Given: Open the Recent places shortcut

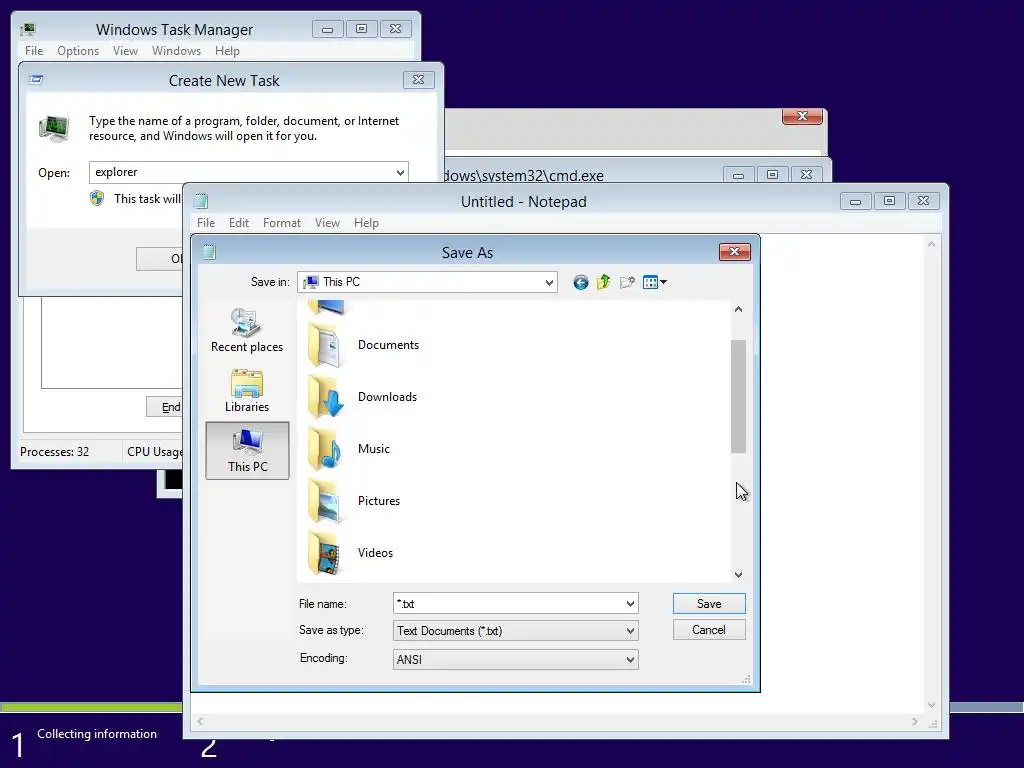Looking at the screenshot, I should point(247,330).
